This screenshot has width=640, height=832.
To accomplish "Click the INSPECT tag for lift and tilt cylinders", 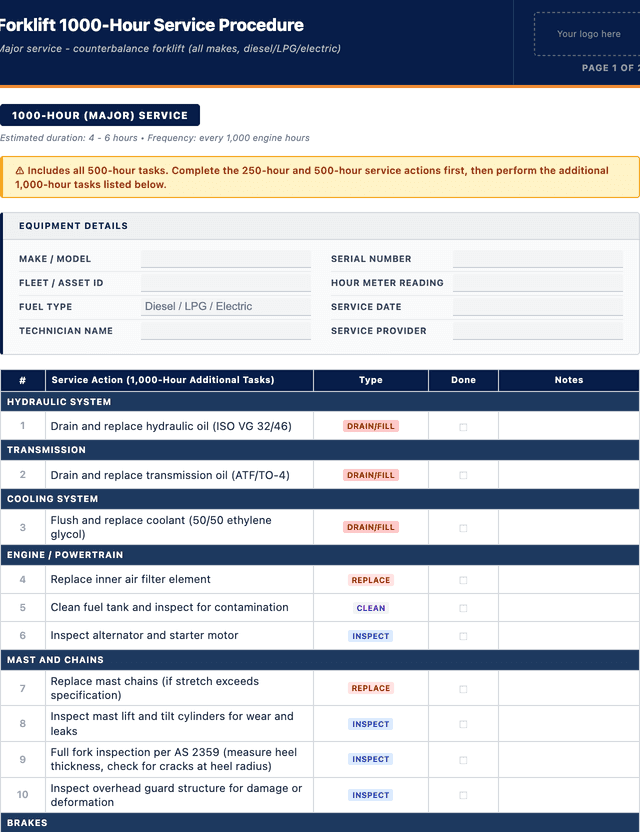I will point(371,724).
